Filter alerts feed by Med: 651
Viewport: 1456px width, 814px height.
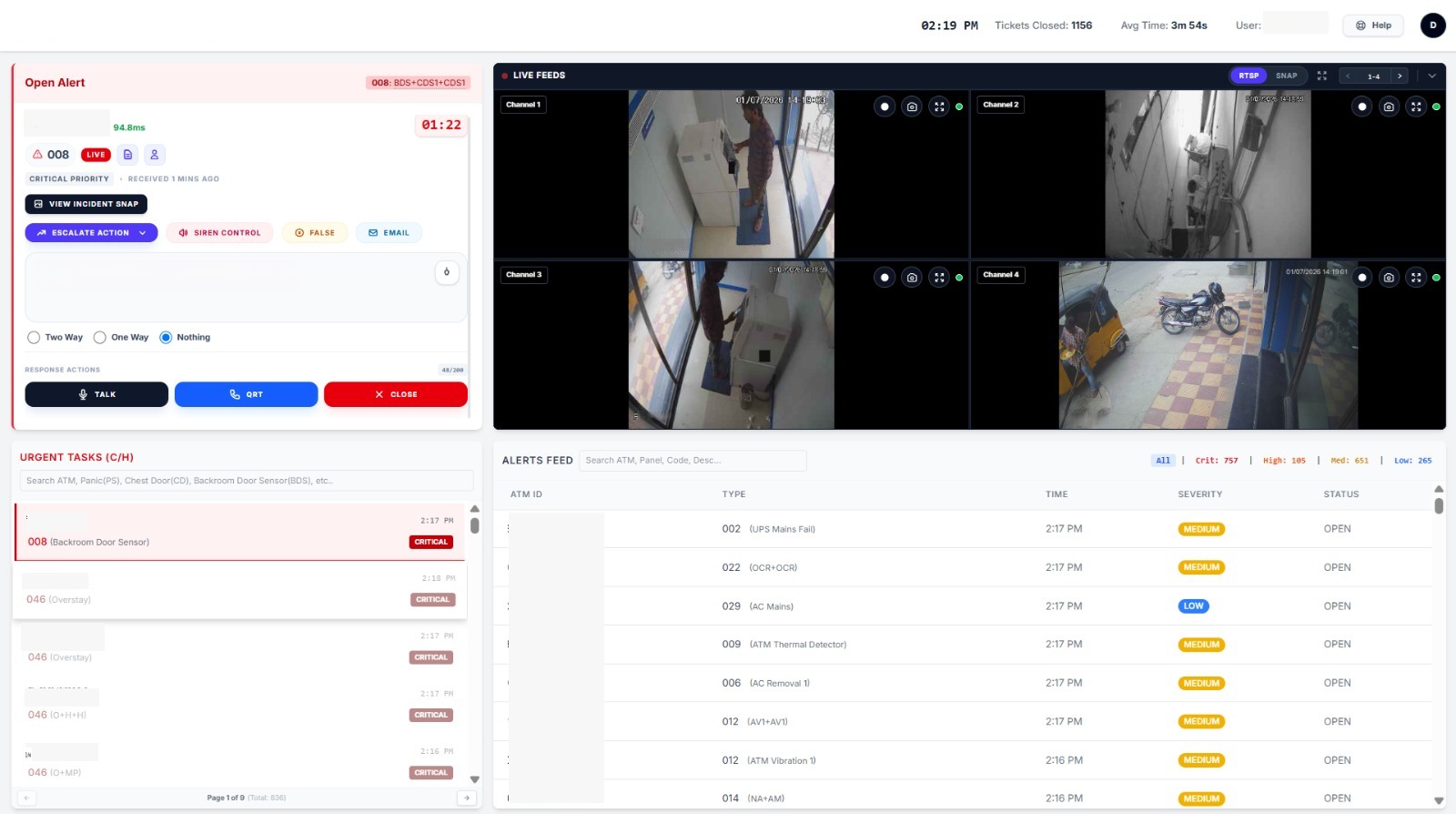[x=1350, y=461]
